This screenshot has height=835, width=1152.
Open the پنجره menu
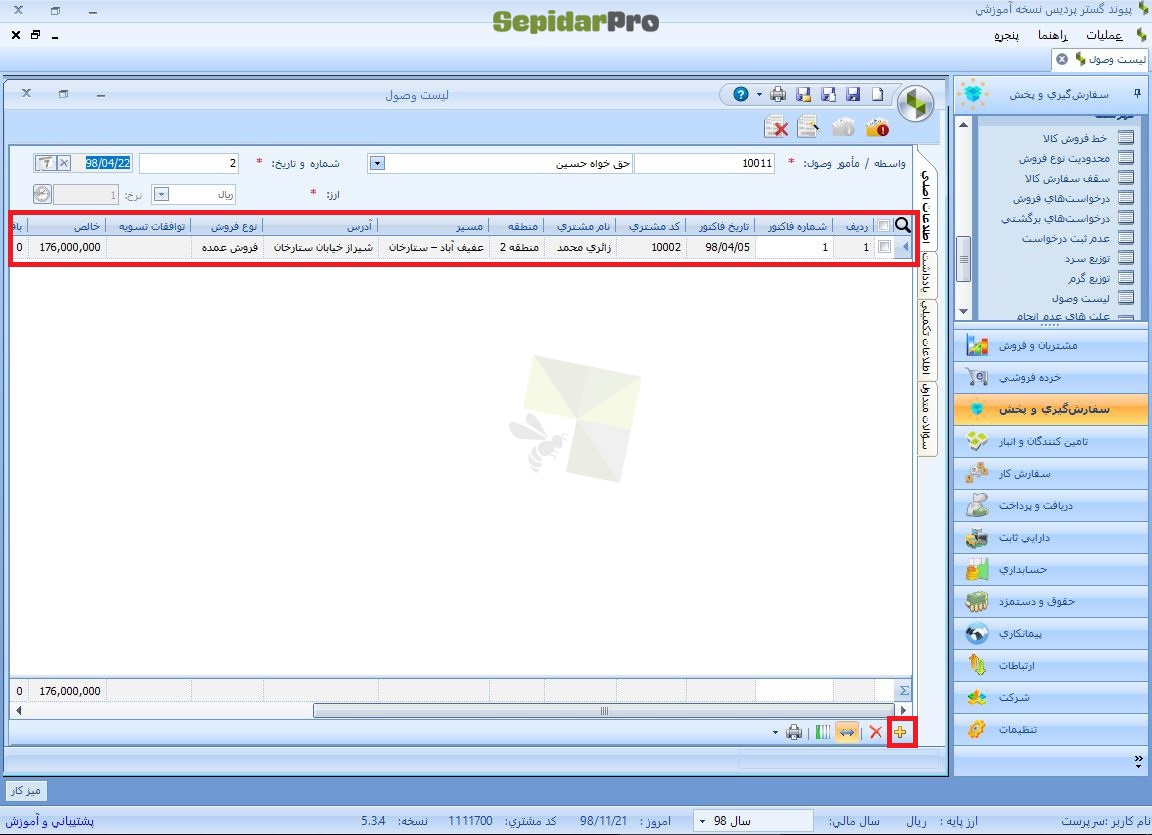coord(1007,35)
